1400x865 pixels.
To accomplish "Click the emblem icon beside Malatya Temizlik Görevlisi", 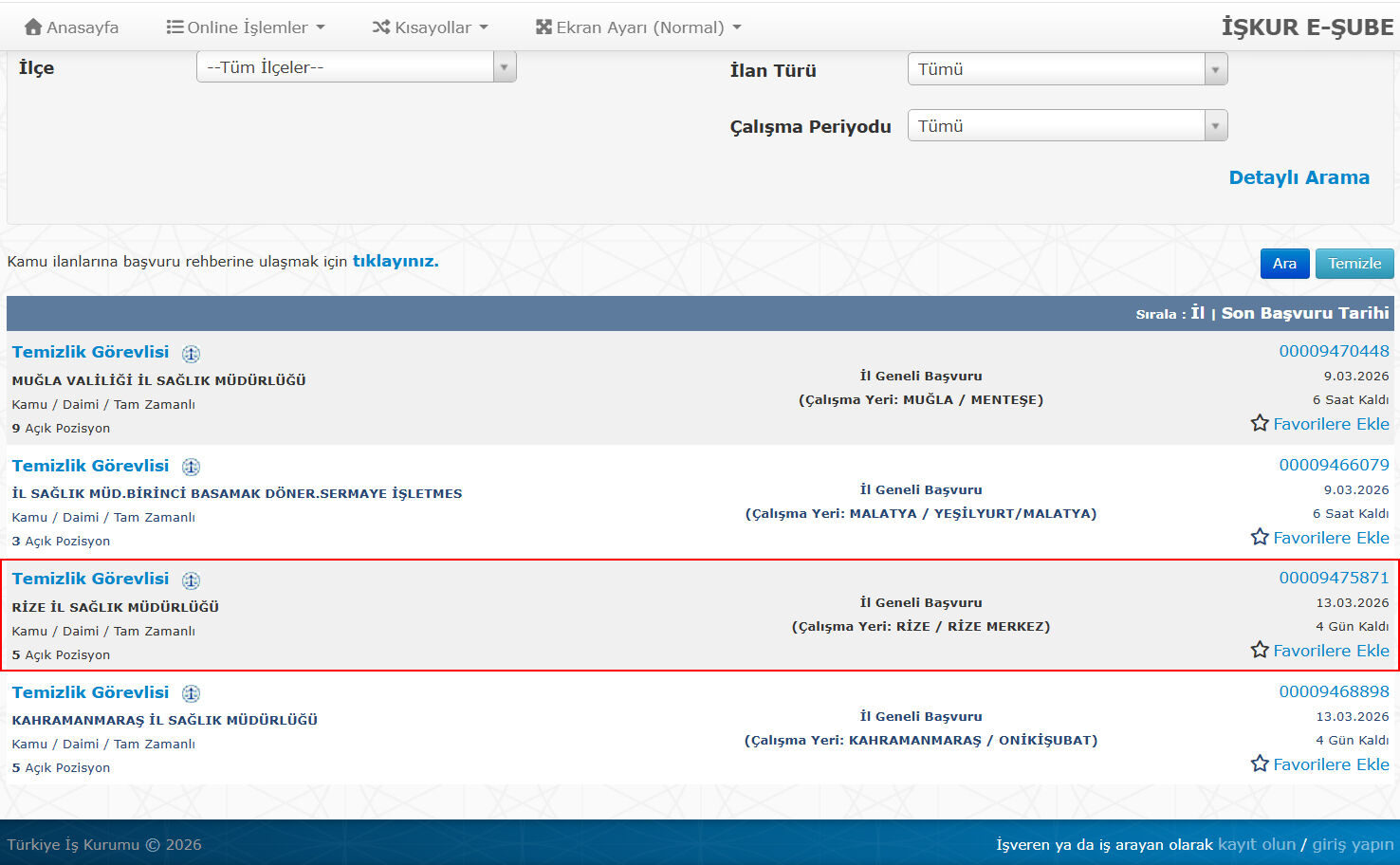I will 191,467.
